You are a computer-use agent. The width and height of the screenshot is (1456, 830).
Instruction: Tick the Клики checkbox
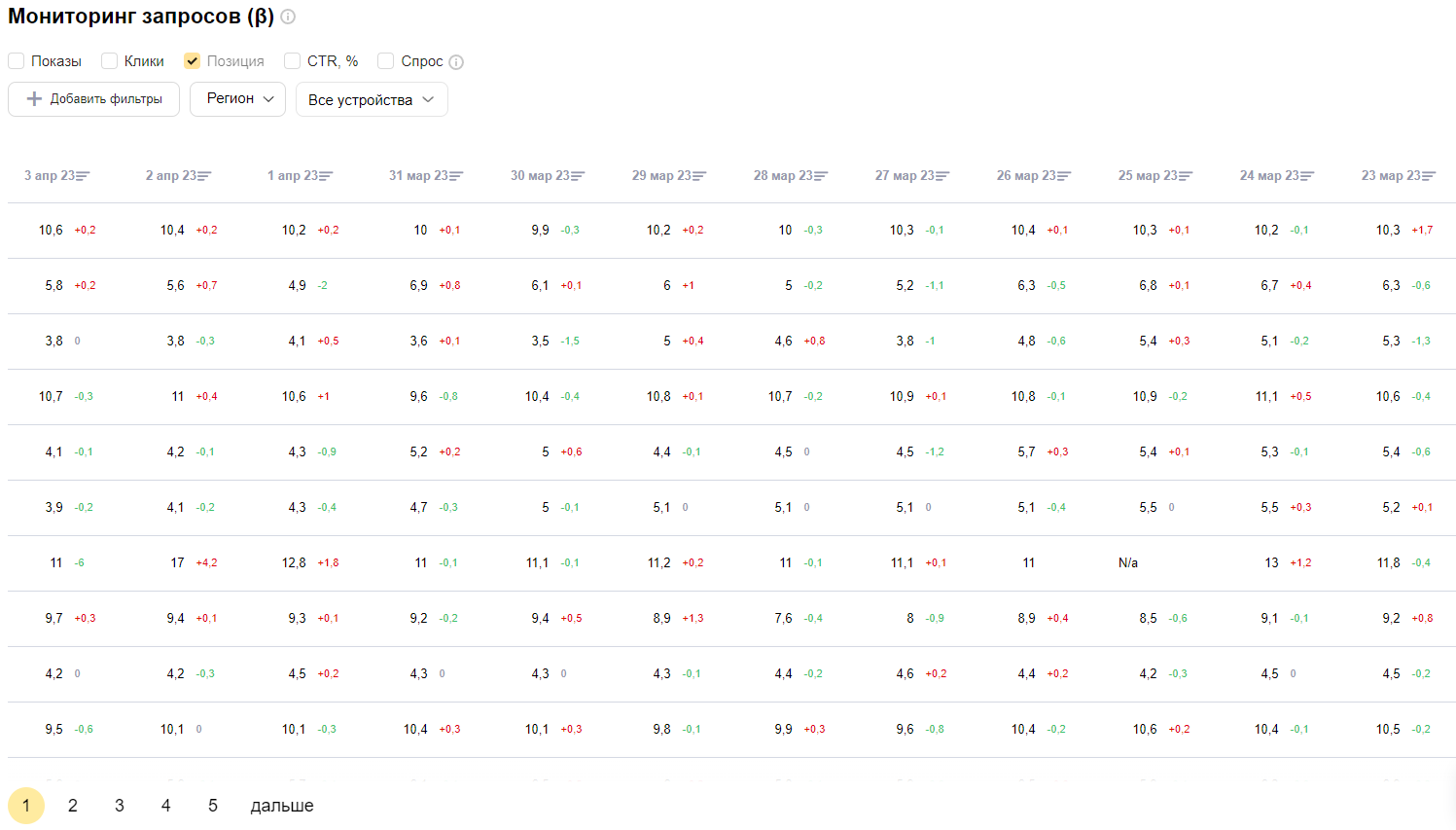(110, 61)
